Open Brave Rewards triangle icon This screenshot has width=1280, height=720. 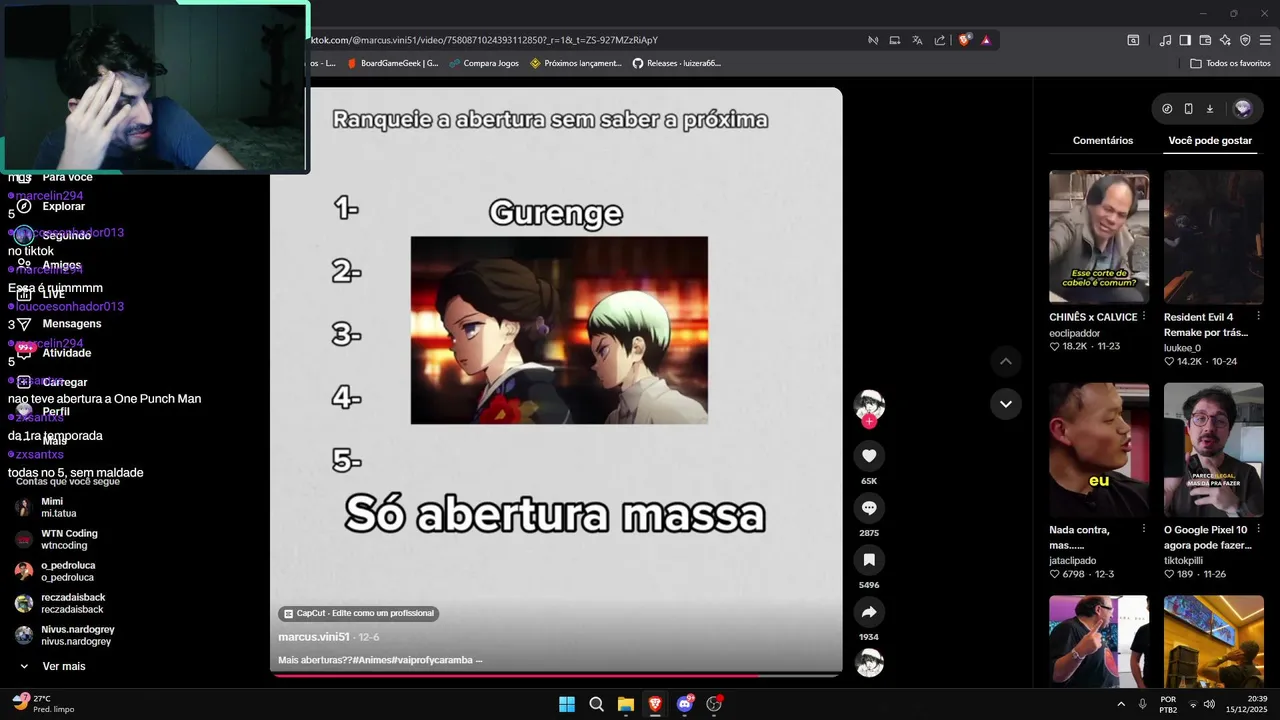(986, 40)
